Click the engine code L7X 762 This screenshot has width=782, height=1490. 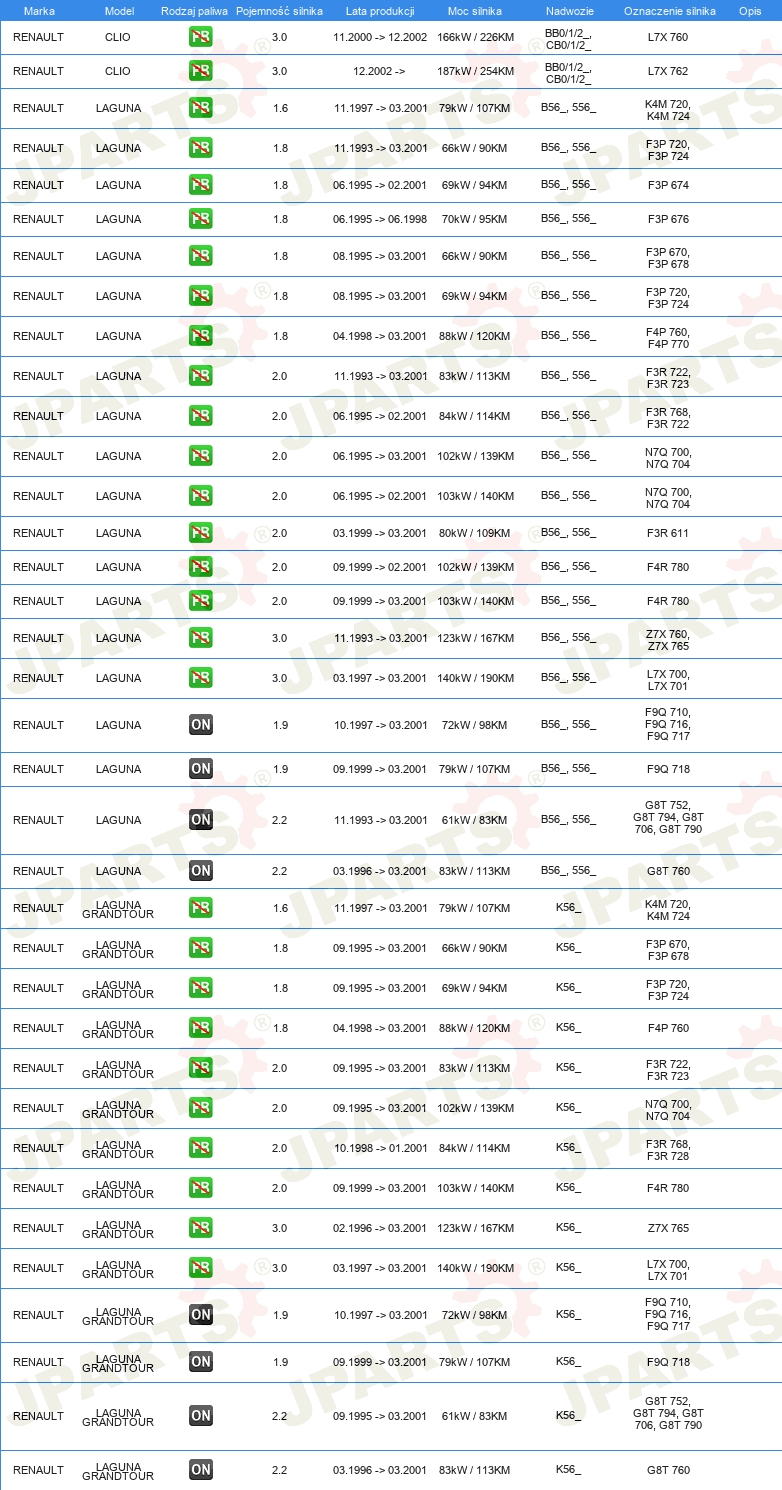[668, 71]
